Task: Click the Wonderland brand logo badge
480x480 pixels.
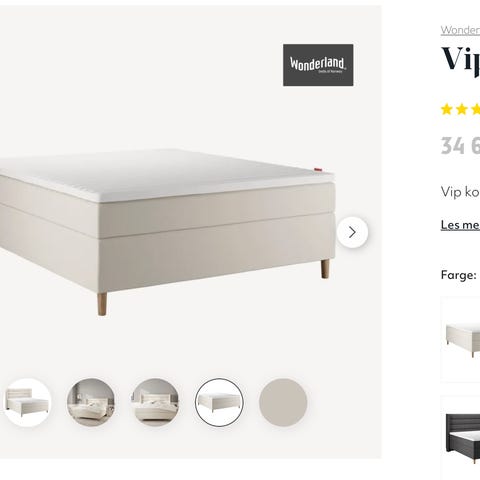Action: click(318, 65)
